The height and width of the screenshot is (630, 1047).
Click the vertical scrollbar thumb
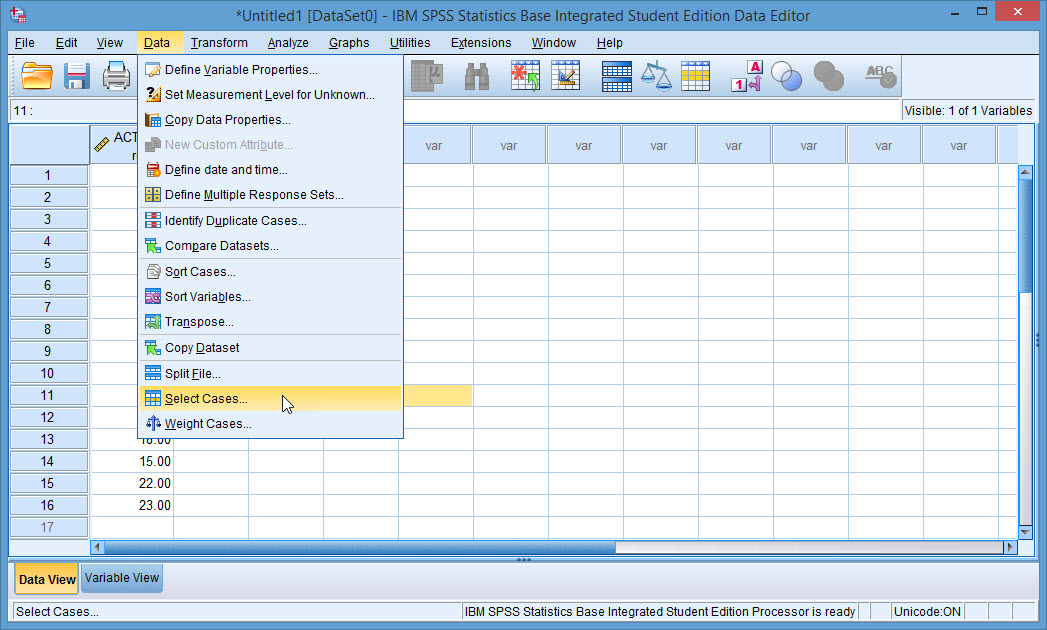[x=1026, y=234]
